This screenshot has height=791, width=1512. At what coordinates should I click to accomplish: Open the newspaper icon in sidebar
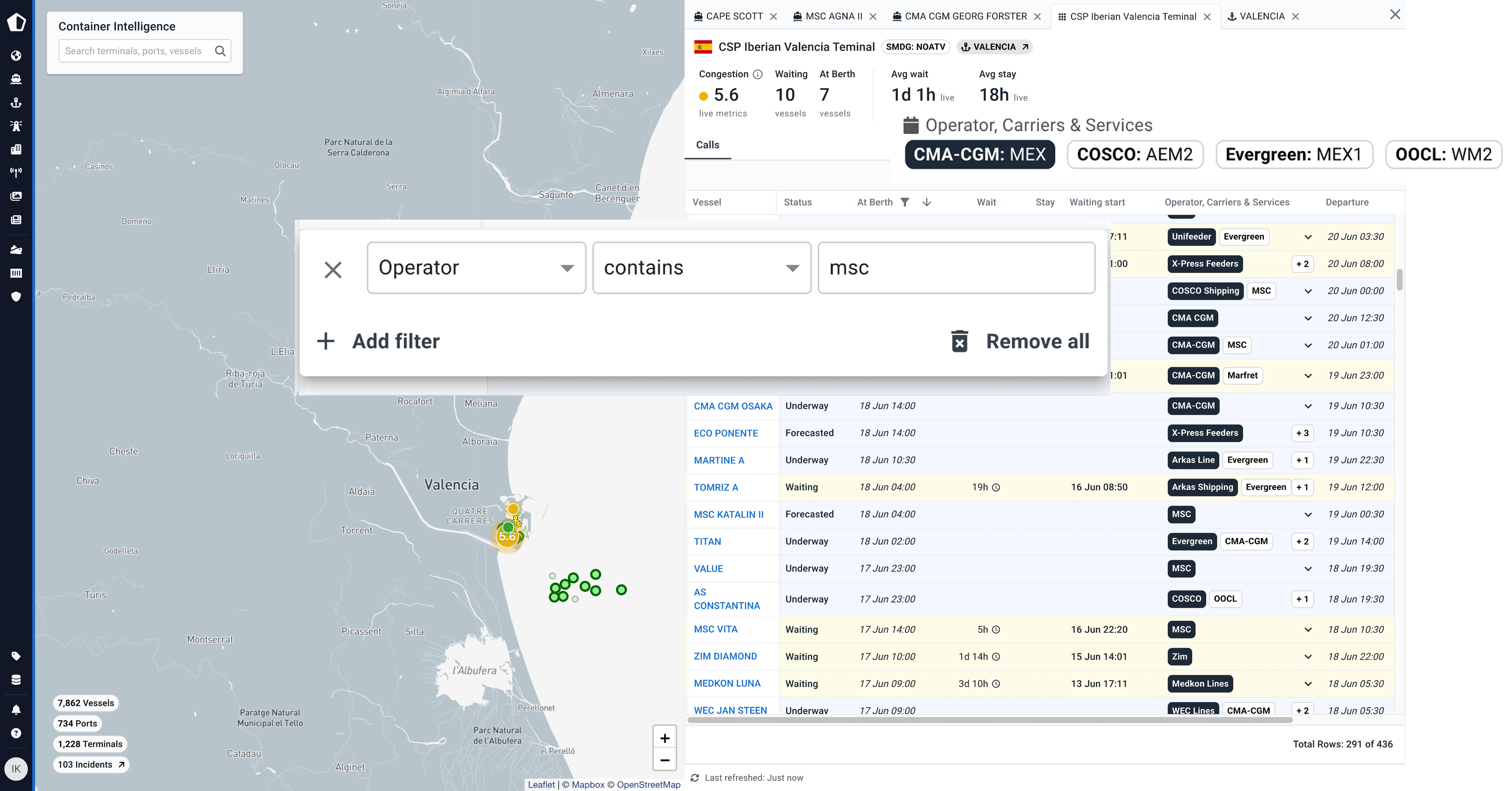[x=16, y=220]
